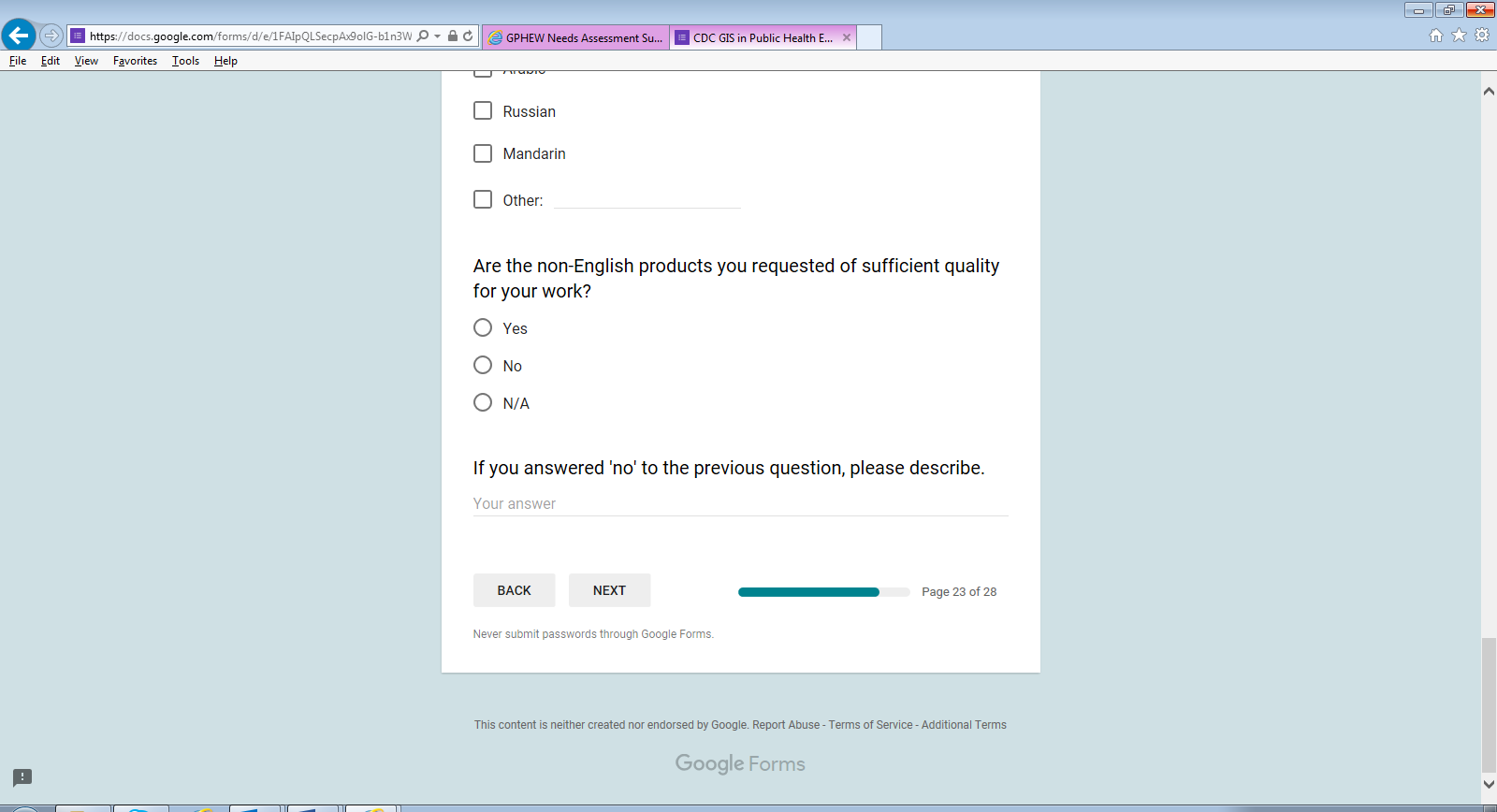Open the View menu
The image size is (1497, 812).
(x=86, y=61)
